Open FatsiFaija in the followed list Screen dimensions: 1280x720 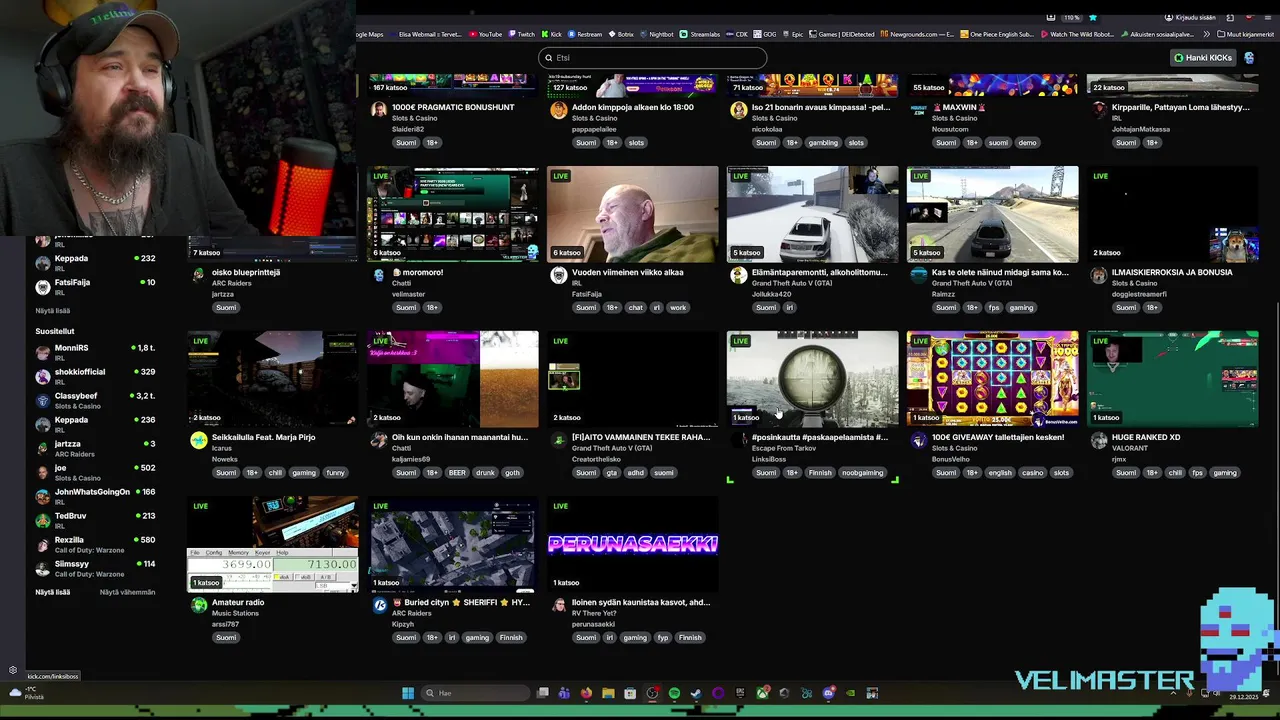95,286
